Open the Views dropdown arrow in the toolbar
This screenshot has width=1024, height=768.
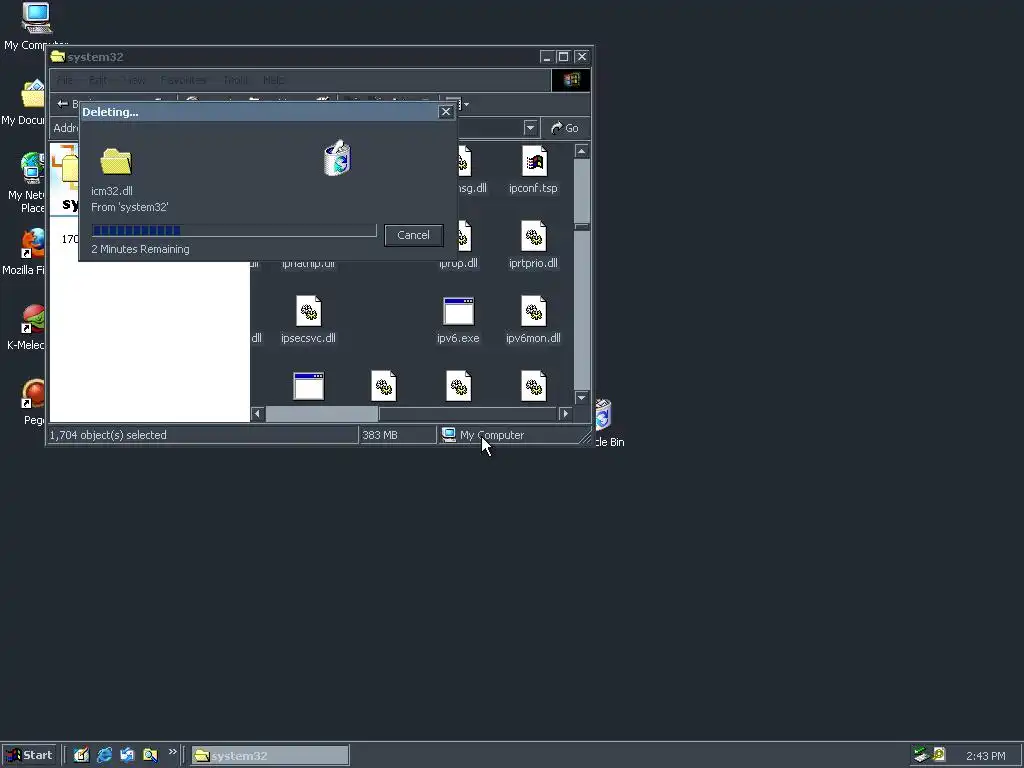[466, 104]
